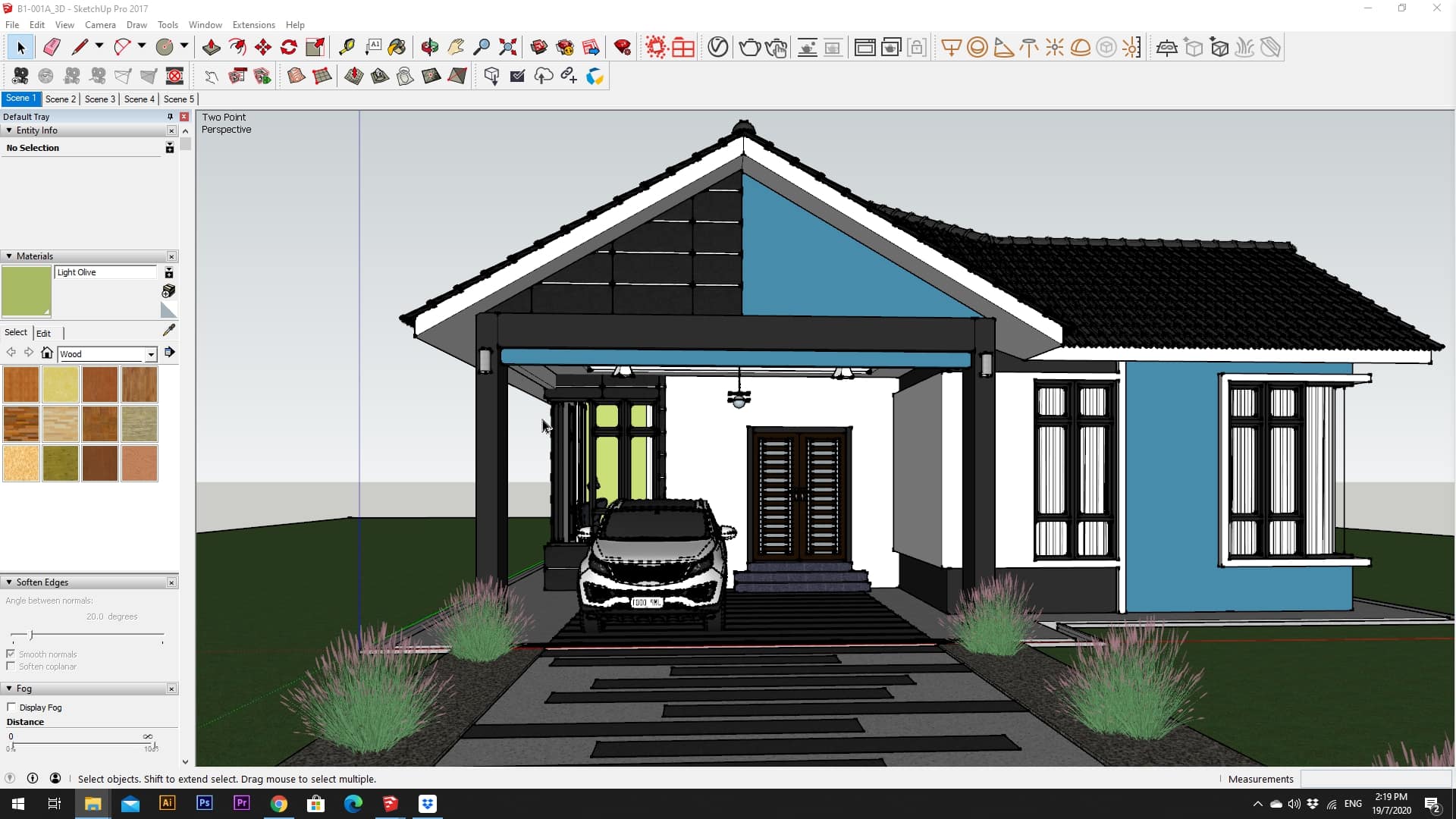This screenshot has width=1456, height=819.
Task: Open Chrome from the taskbar
Action: click(x=279, y=804)
